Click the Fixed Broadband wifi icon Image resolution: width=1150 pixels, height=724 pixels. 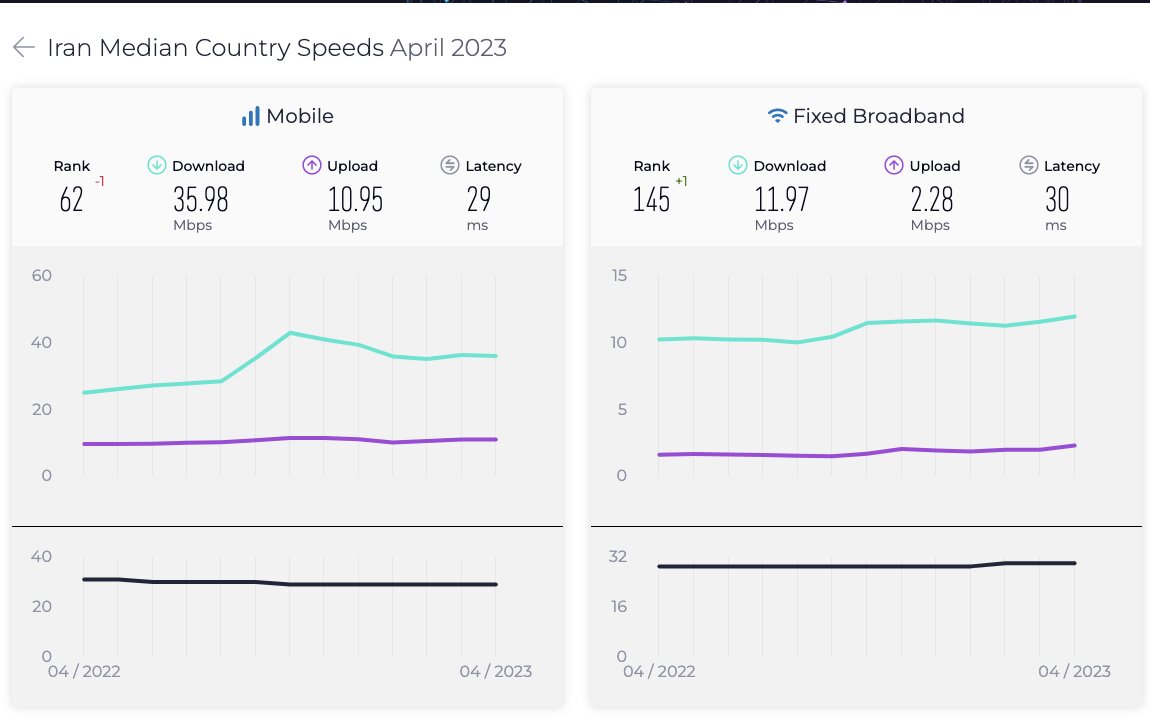pos(777,117)
